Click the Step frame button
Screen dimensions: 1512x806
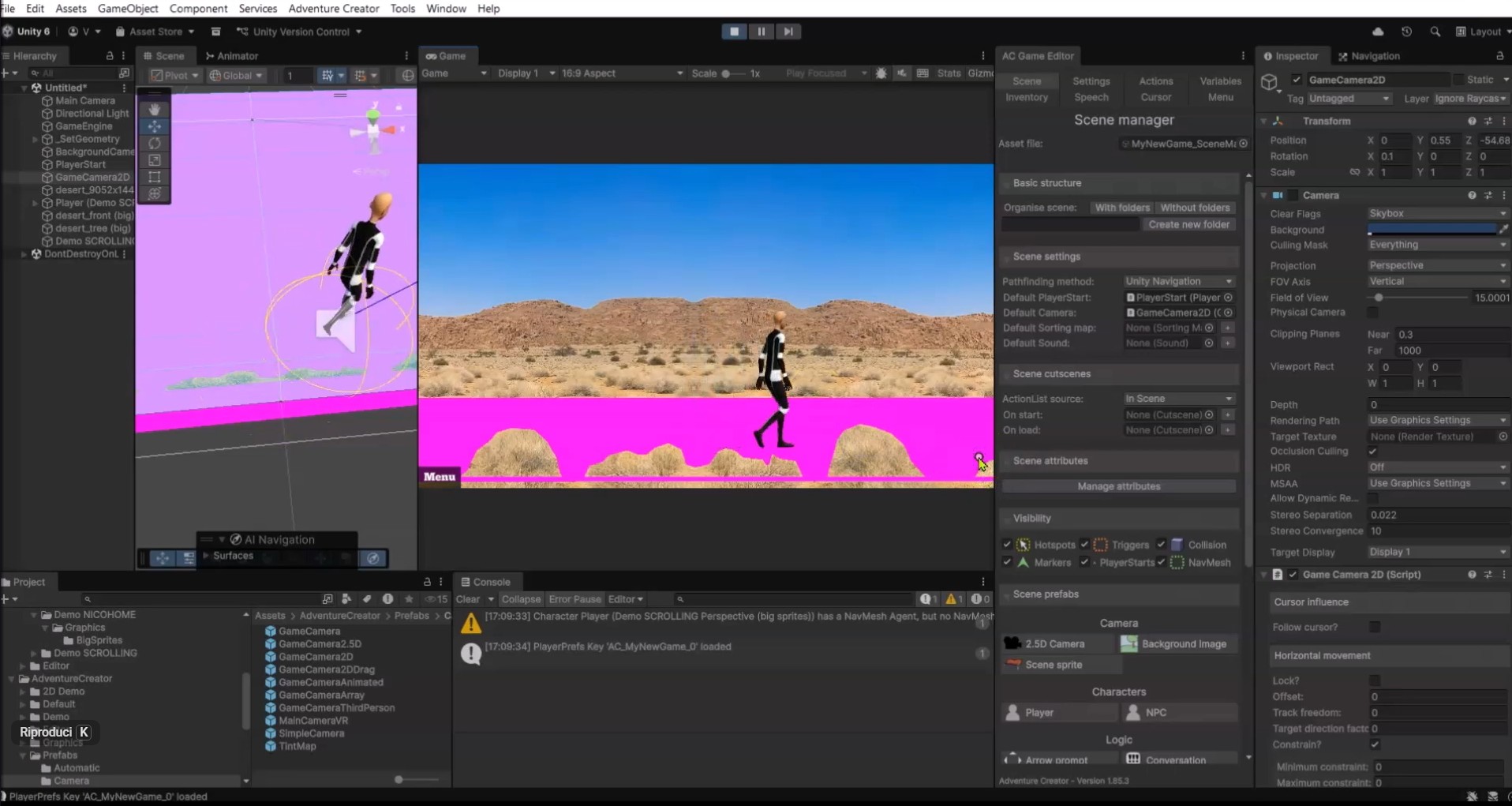pyautogui.click(x=788, y=32)
